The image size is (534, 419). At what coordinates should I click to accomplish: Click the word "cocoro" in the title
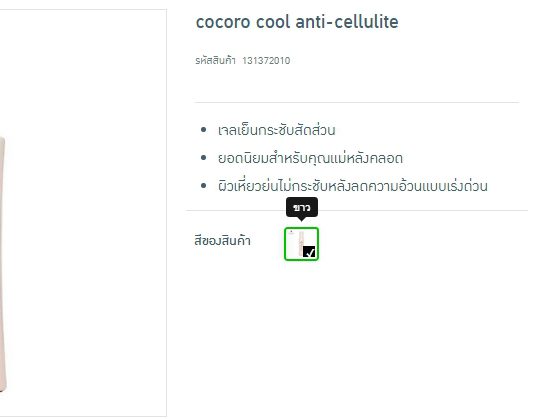point(223,22)
